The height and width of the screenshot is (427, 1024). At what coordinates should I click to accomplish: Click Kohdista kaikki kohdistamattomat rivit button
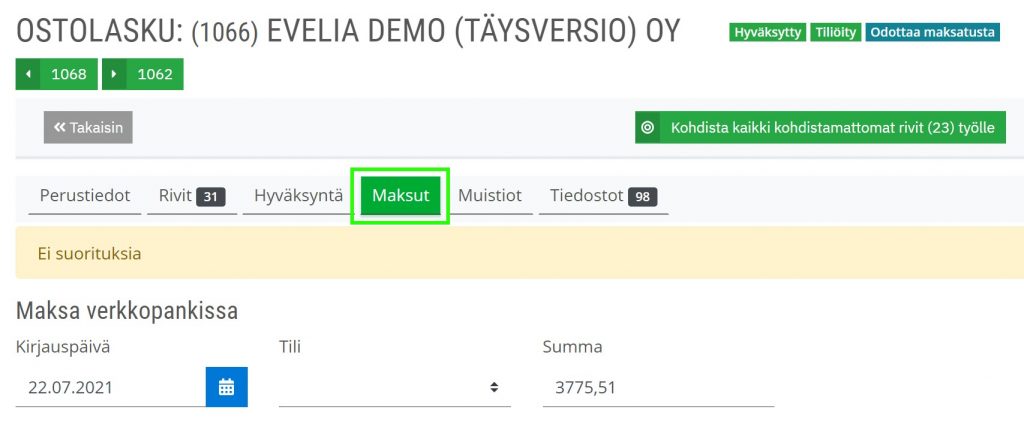(x=820, y=127)
